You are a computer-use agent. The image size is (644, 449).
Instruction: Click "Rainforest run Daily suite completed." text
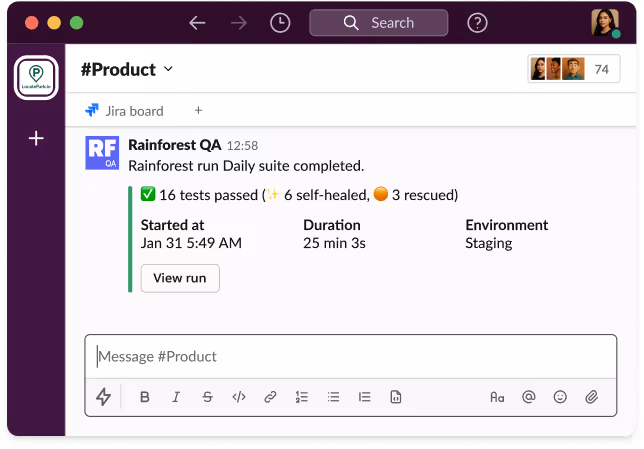[x=246, y=166]
